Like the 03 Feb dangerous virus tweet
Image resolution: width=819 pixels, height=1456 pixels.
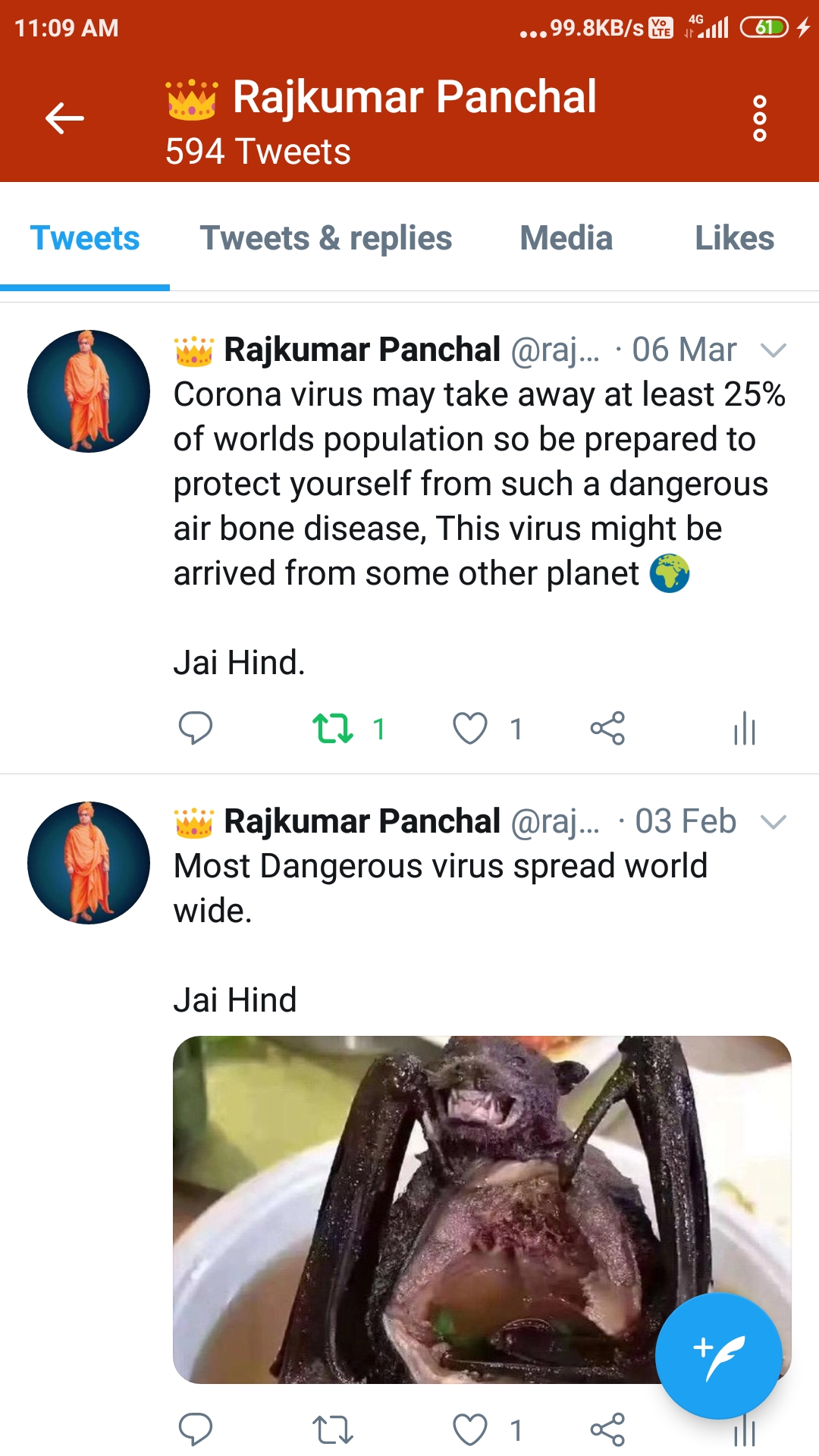click(x=470, y=1430)
